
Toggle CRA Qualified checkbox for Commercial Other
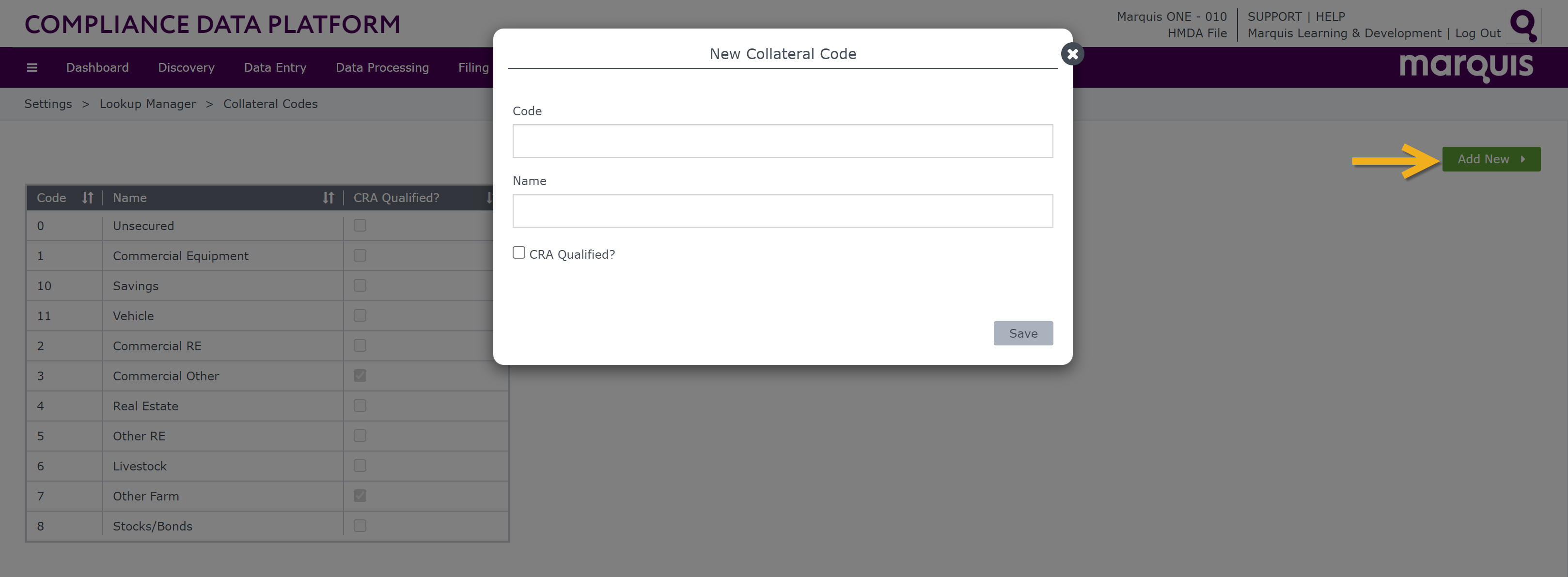point(360,375)
